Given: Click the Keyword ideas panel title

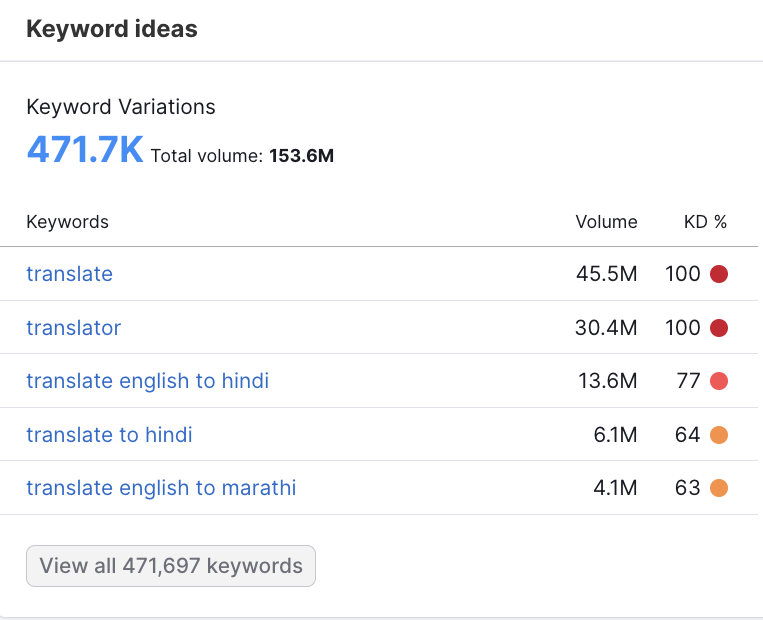Looking at the screenshot, I should coord(112,29).
